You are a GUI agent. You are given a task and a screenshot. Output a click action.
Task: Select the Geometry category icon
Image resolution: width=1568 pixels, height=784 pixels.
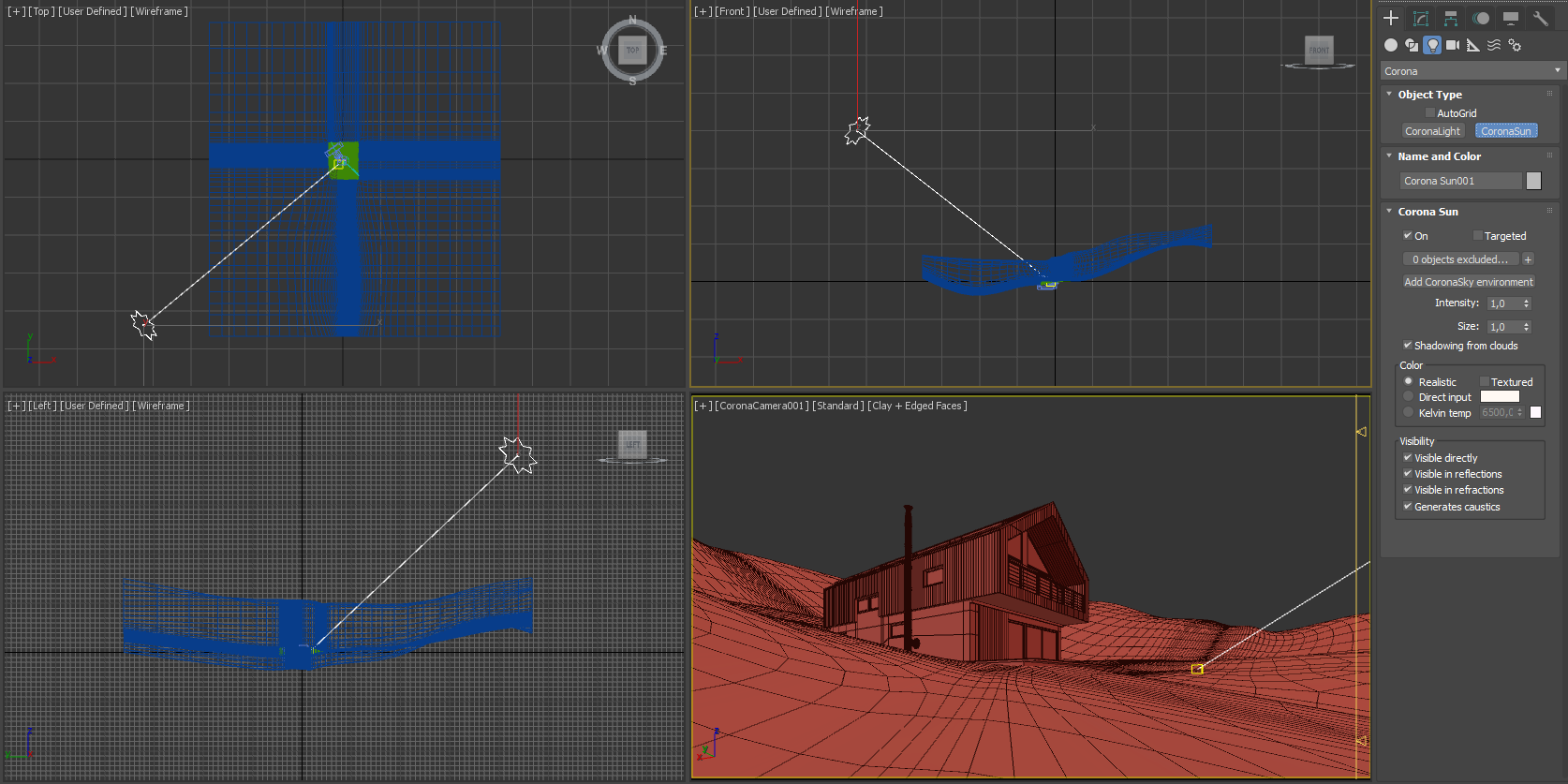point(1391,45)
